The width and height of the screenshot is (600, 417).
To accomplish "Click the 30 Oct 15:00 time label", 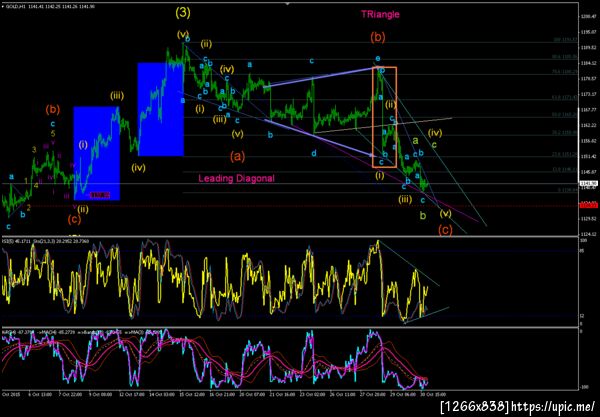I will [x=432, y=394].
